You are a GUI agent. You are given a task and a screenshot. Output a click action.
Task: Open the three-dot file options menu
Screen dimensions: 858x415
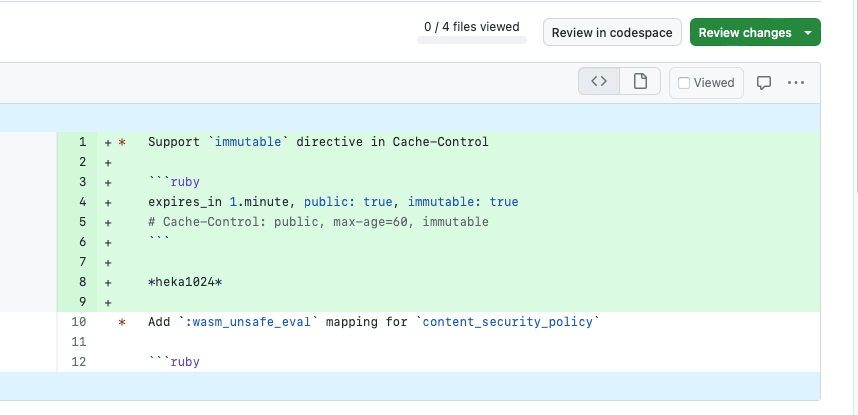(x=796, y=83)
